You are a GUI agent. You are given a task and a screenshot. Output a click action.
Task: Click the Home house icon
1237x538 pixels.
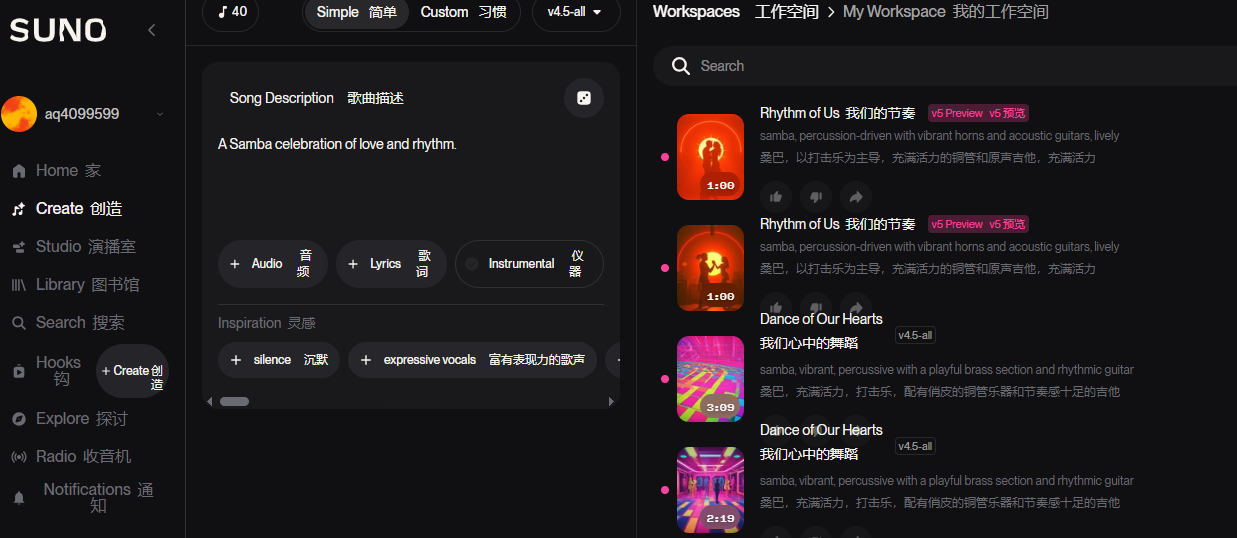tap(18, 171)
